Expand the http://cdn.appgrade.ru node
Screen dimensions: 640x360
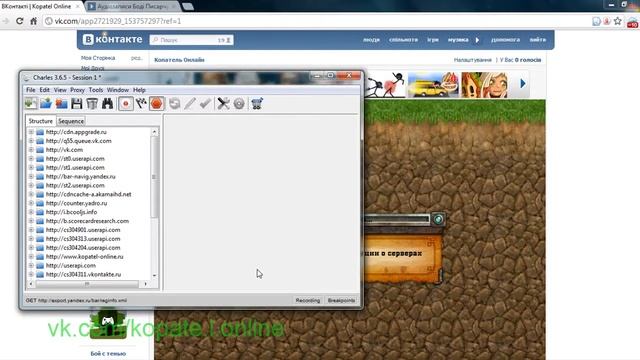31,132
